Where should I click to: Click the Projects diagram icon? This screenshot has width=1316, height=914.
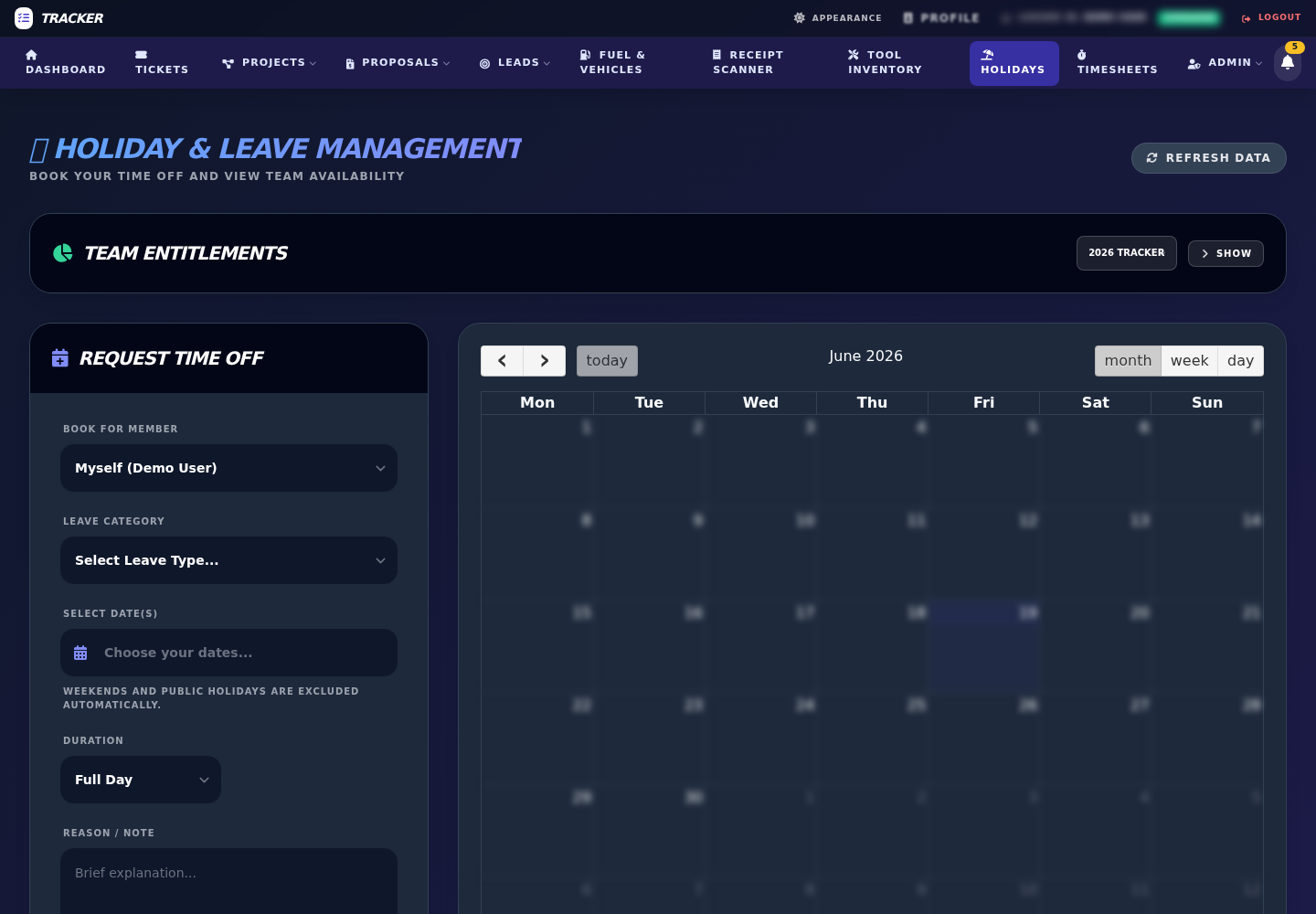228,64
